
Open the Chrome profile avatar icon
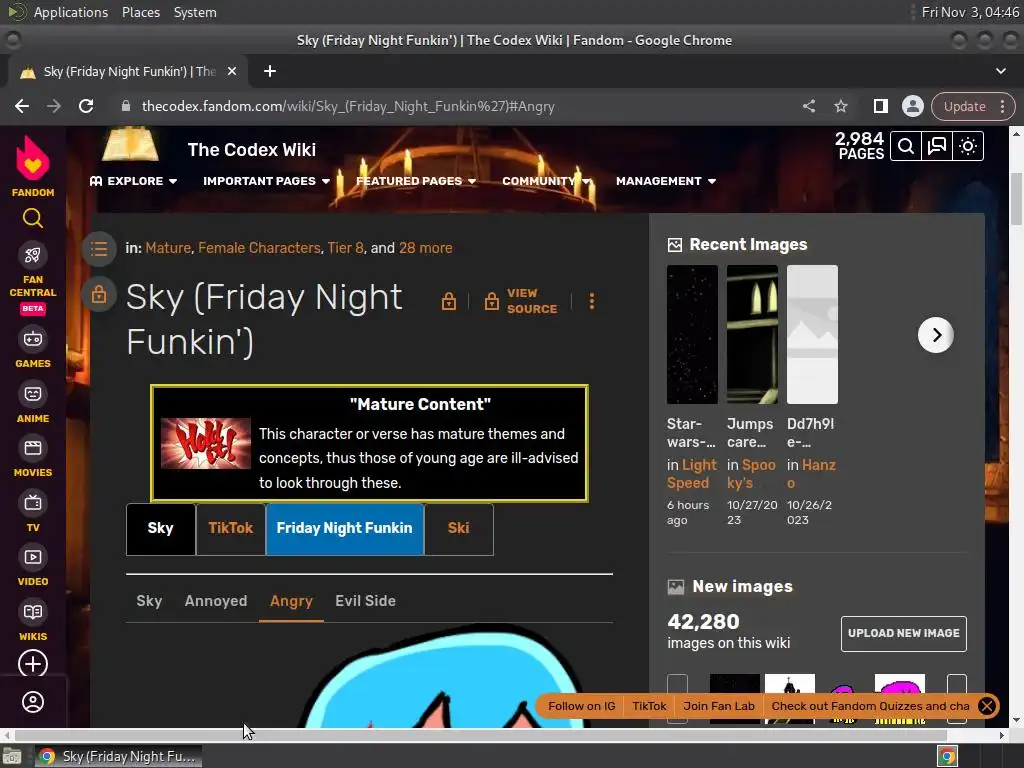912,106
